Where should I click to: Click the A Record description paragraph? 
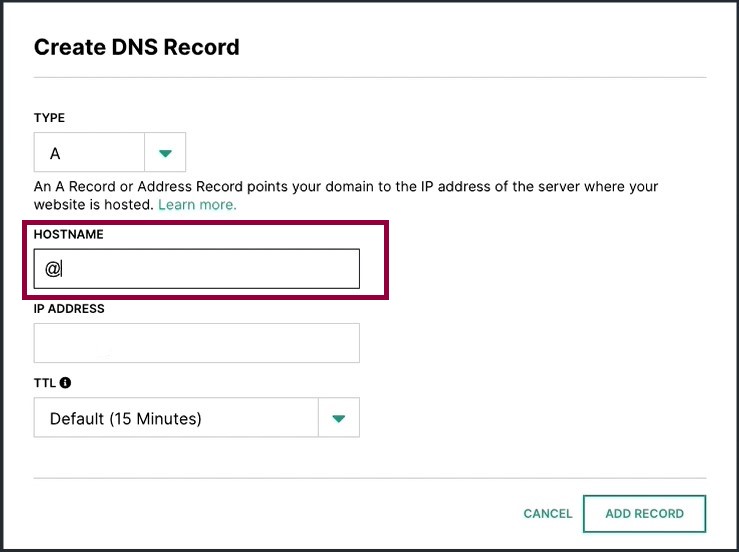coord(346,196)
